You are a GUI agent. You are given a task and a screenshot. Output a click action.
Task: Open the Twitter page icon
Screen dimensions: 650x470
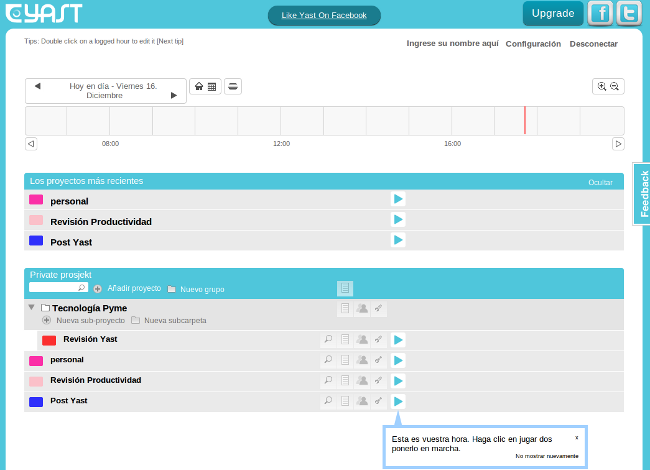[x=629, y=13]
